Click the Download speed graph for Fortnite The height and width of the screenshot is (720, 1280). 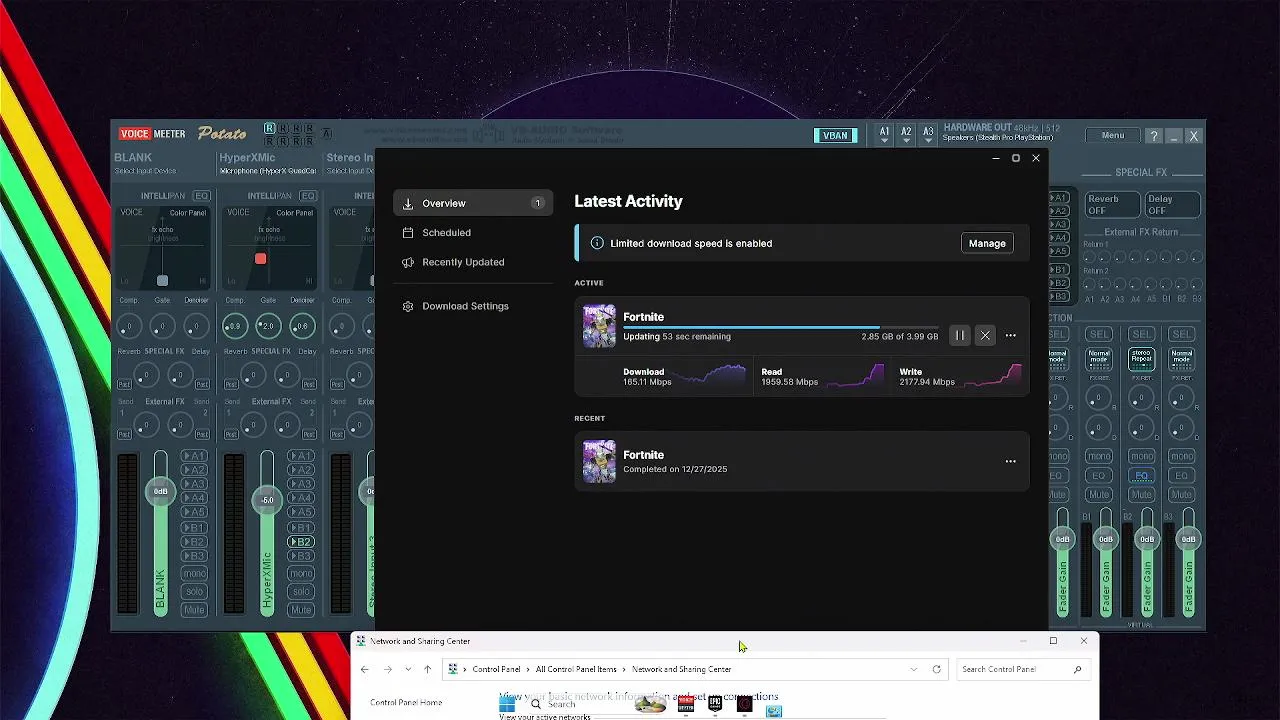(x=708, y=376)
